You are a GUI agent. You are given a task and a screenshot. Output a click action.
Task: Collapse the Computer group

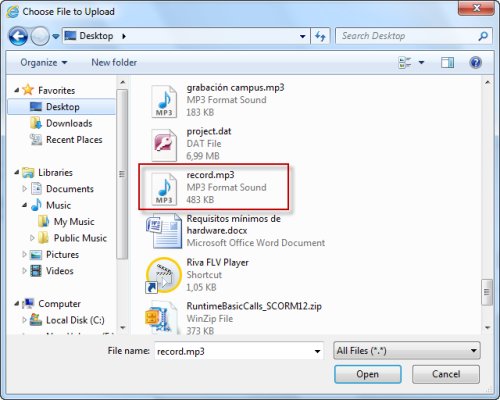click(x=17, y=303)
